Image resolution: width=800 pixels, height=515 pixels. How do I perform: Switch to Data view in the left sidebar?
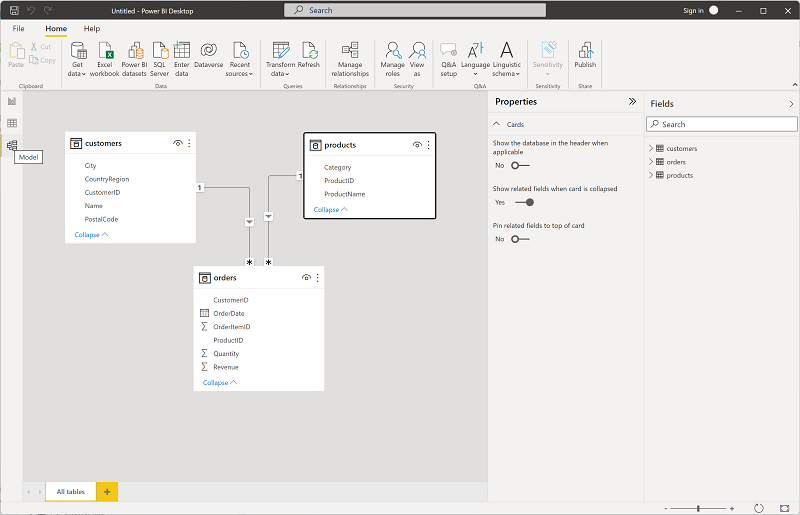[12, 123]
